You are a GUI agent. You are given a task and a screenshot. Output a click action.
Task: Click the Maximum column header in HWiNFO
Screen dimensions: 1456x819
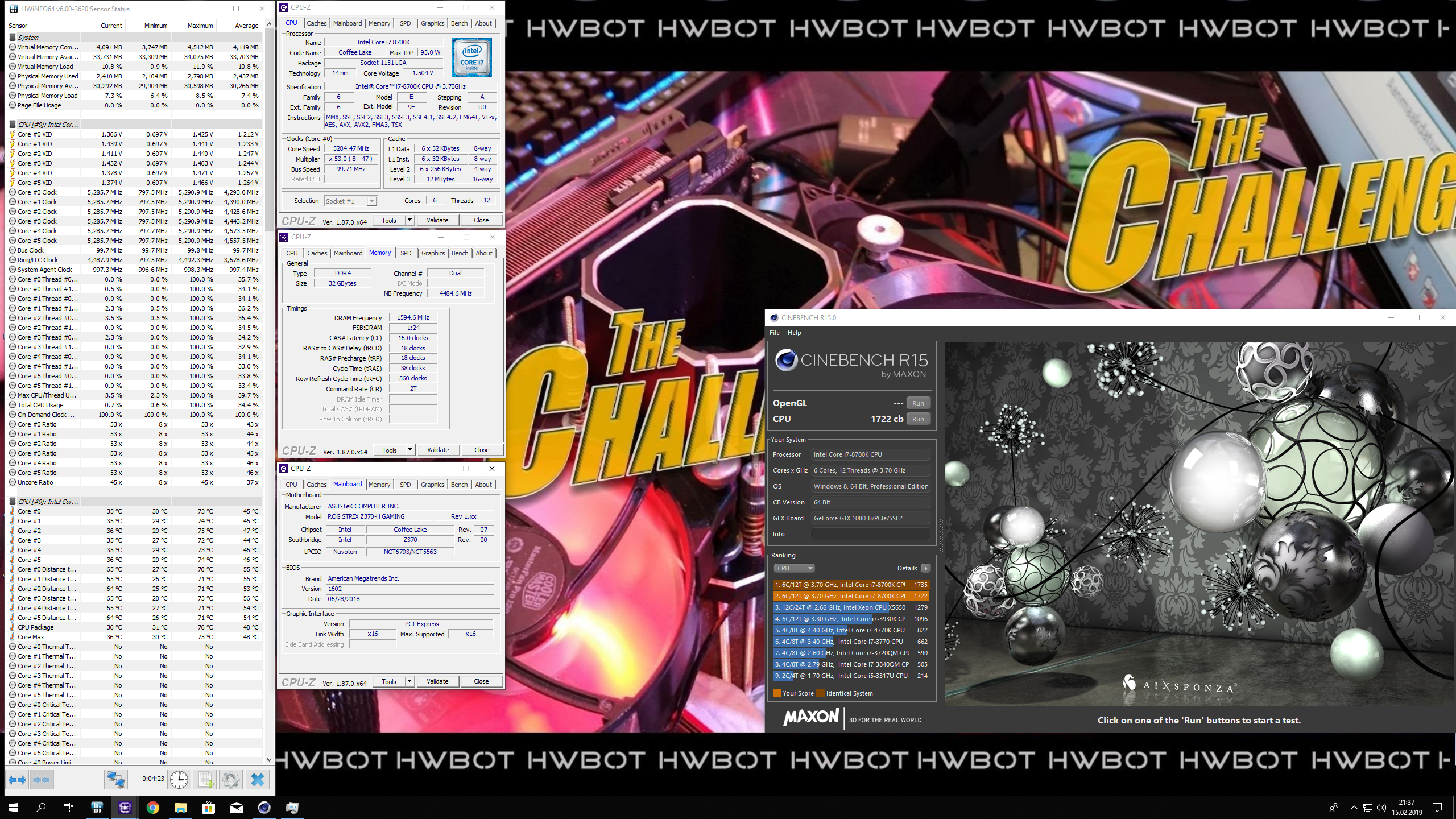(x=193, y=26)
